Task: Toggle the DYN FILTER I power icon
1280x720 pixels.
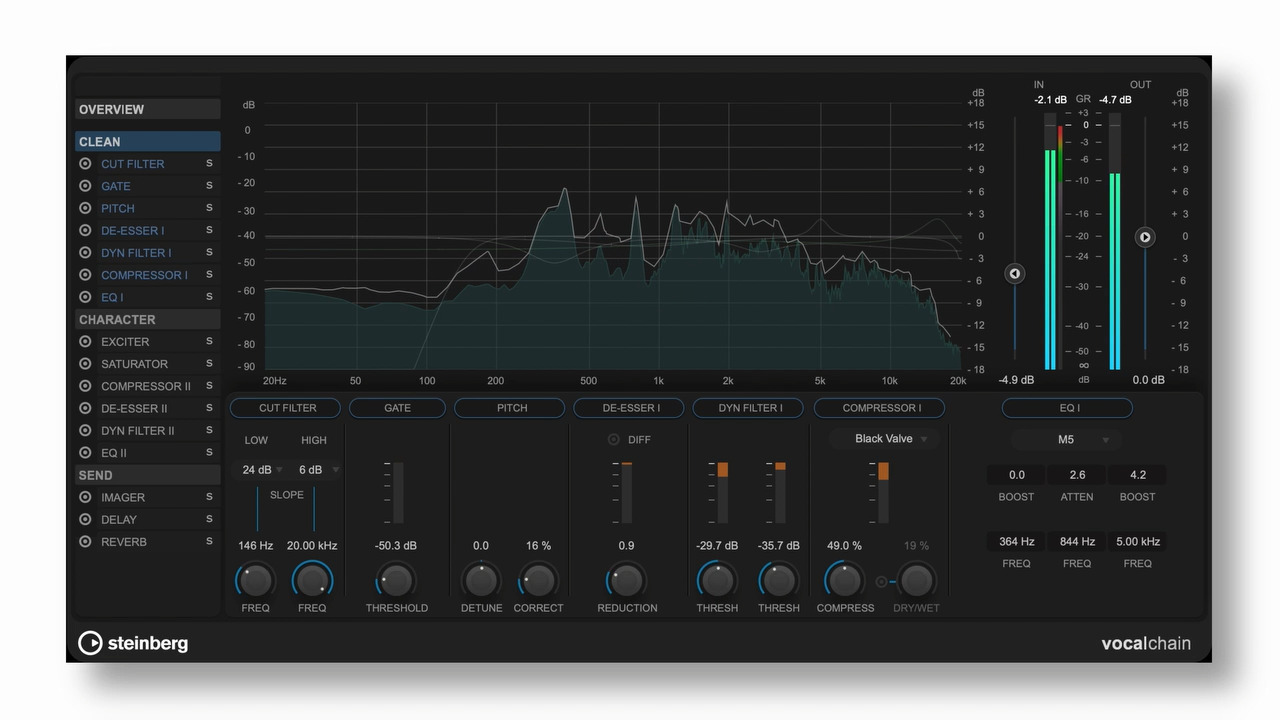Action: [85, 253]
